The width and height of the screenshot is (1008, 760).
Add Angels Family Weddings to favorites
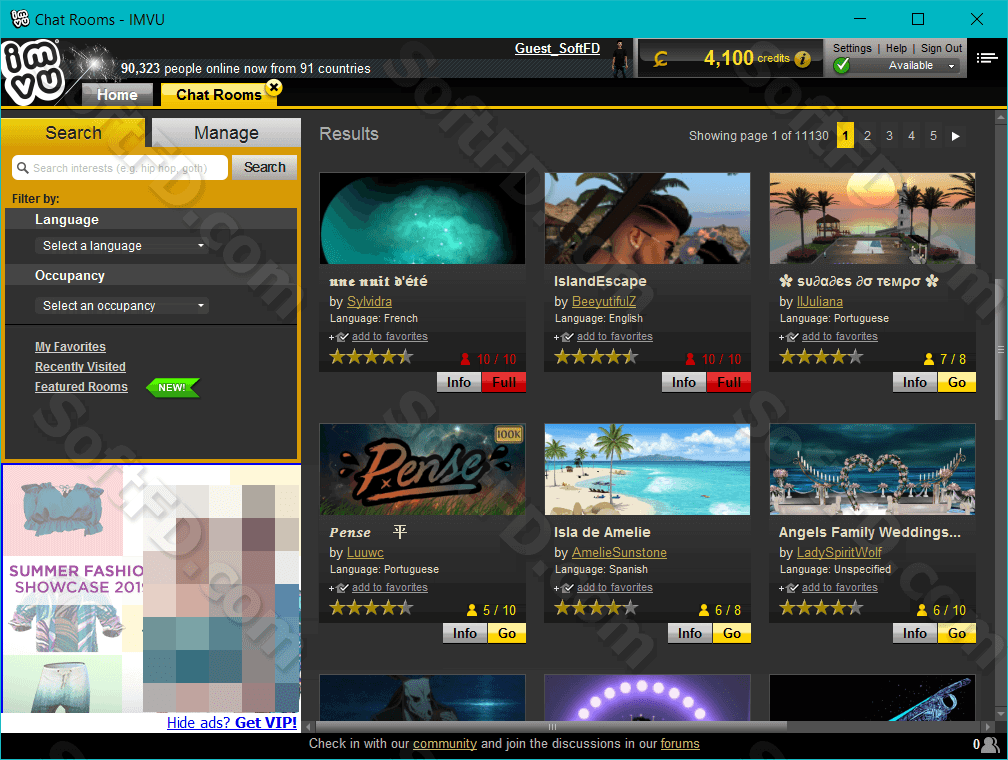(x=840, y=588)
